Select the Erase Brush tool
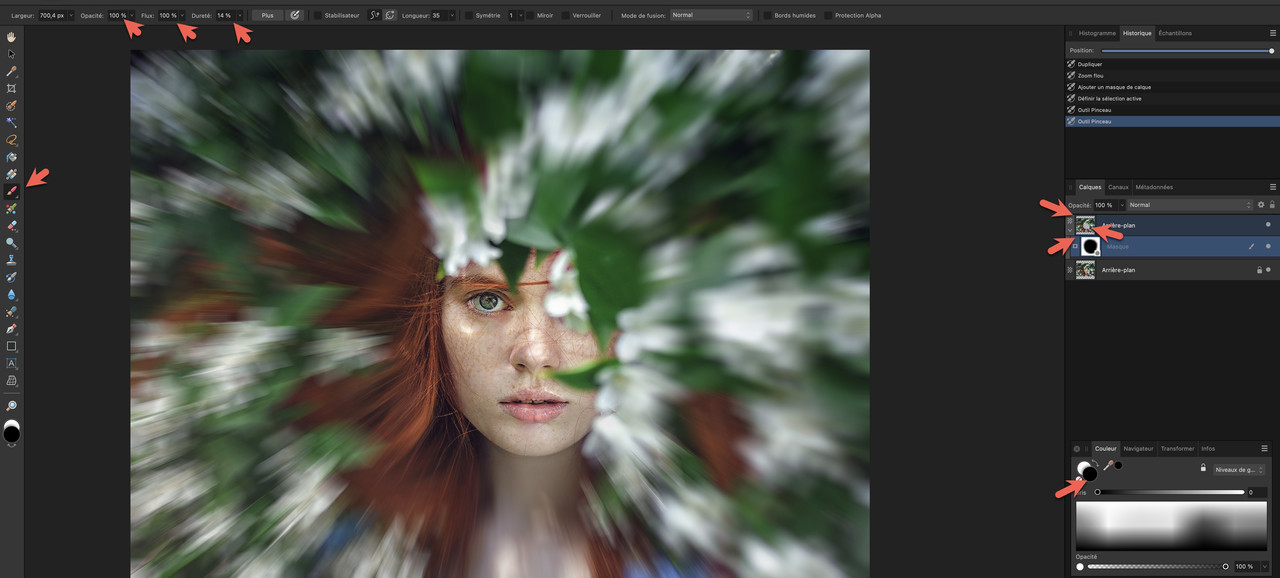1280x578 pixels. (x=12, y=226)
